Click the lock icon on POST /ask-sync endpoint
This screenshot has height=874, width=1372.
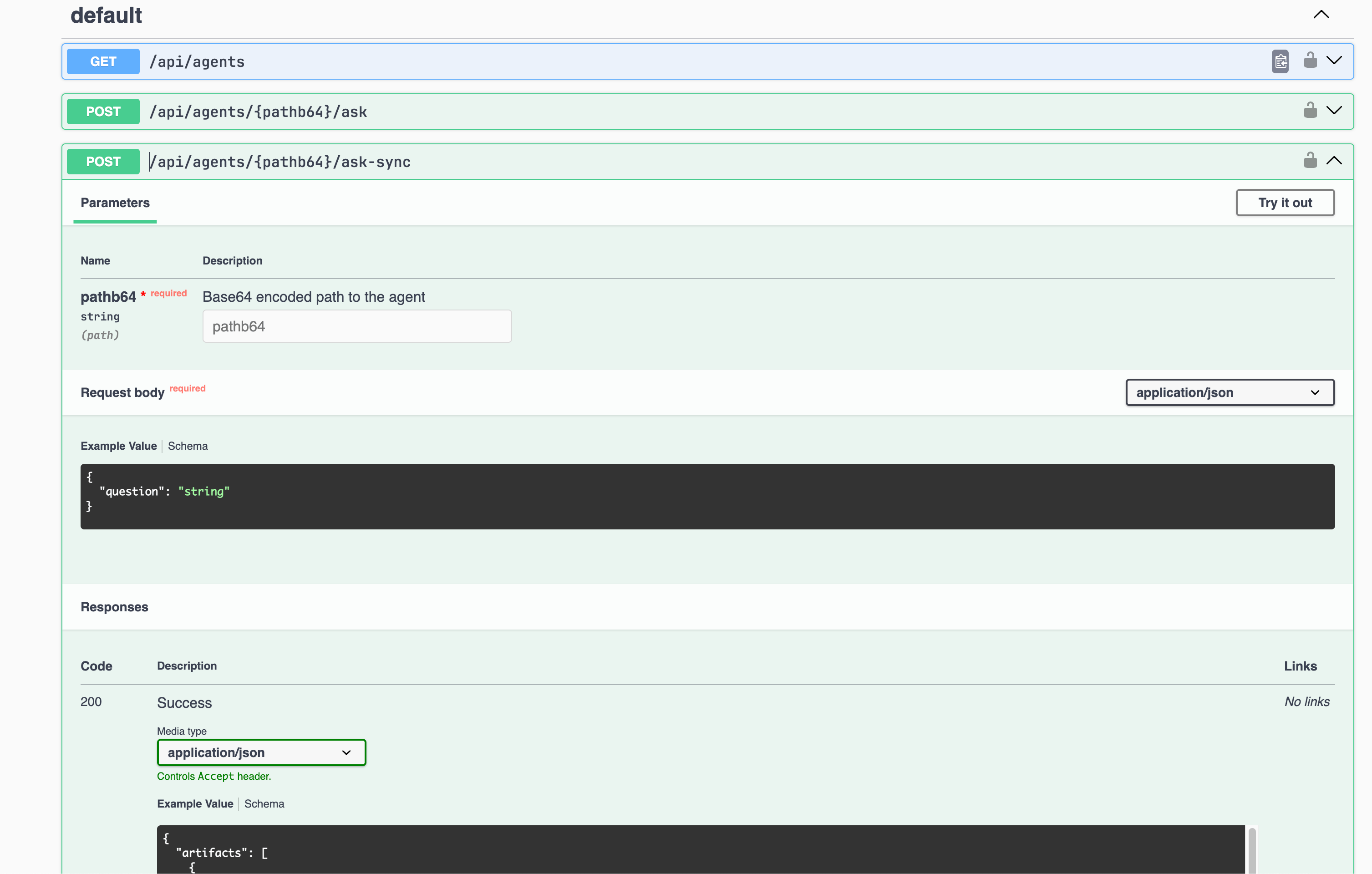click(1310, 160)
